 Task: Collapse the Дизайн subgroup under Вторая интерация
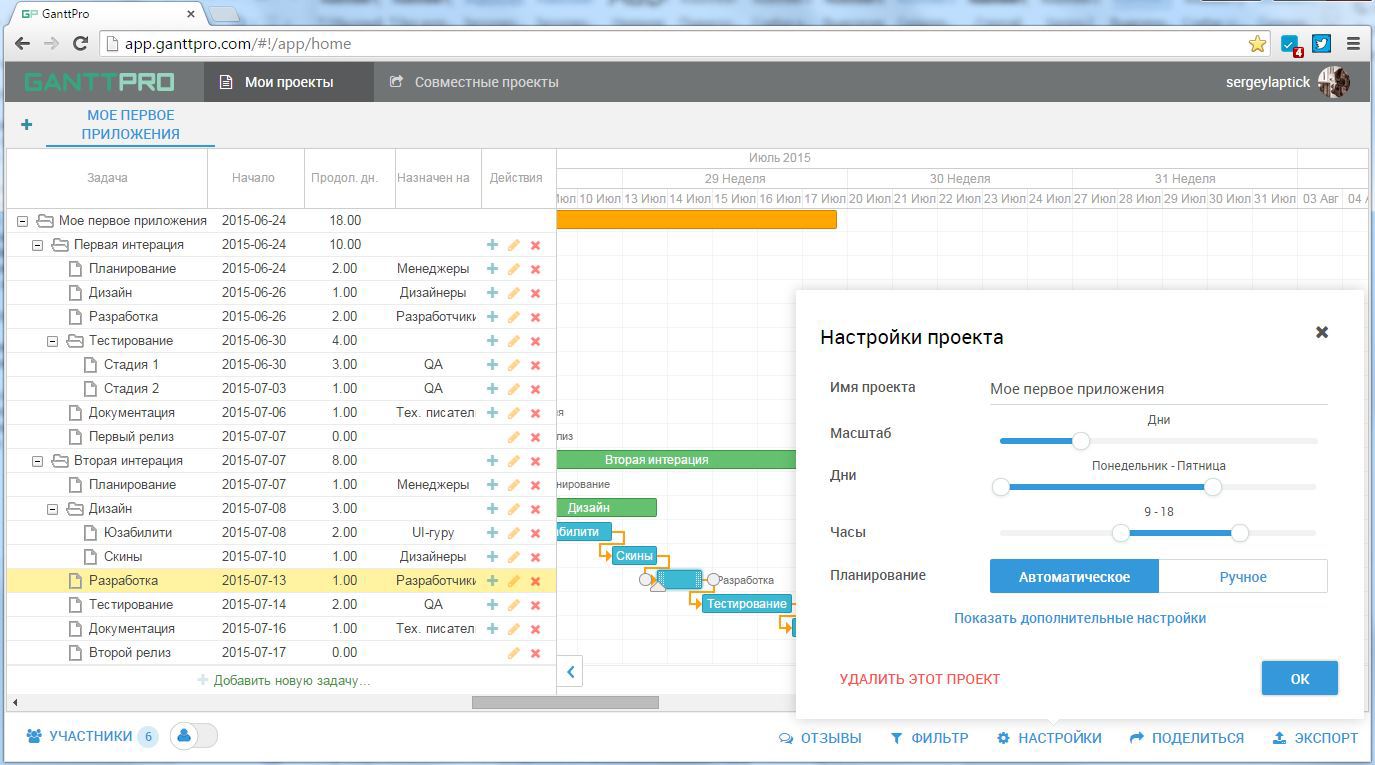pyautogui.click(x=53, y=509)
